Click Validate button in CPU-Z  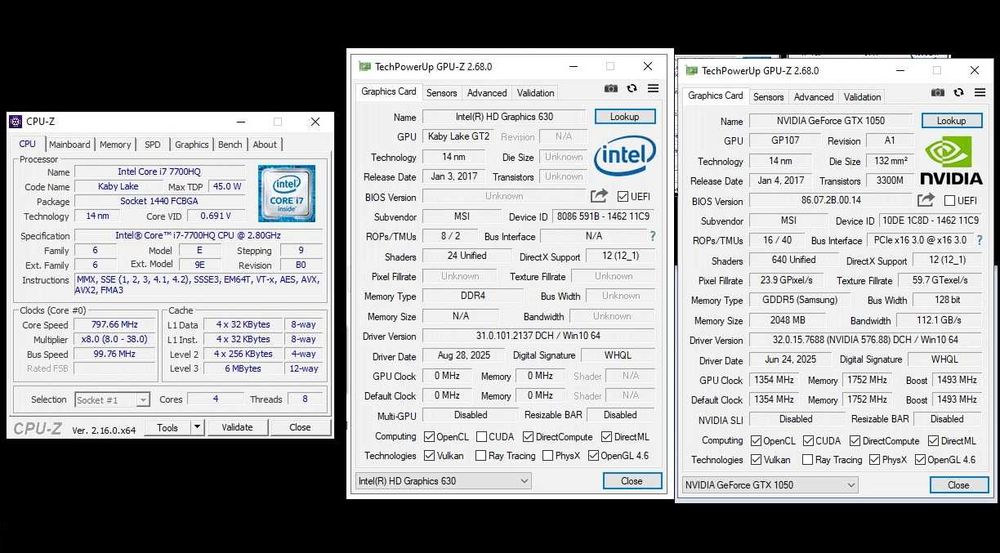(237, 427)
